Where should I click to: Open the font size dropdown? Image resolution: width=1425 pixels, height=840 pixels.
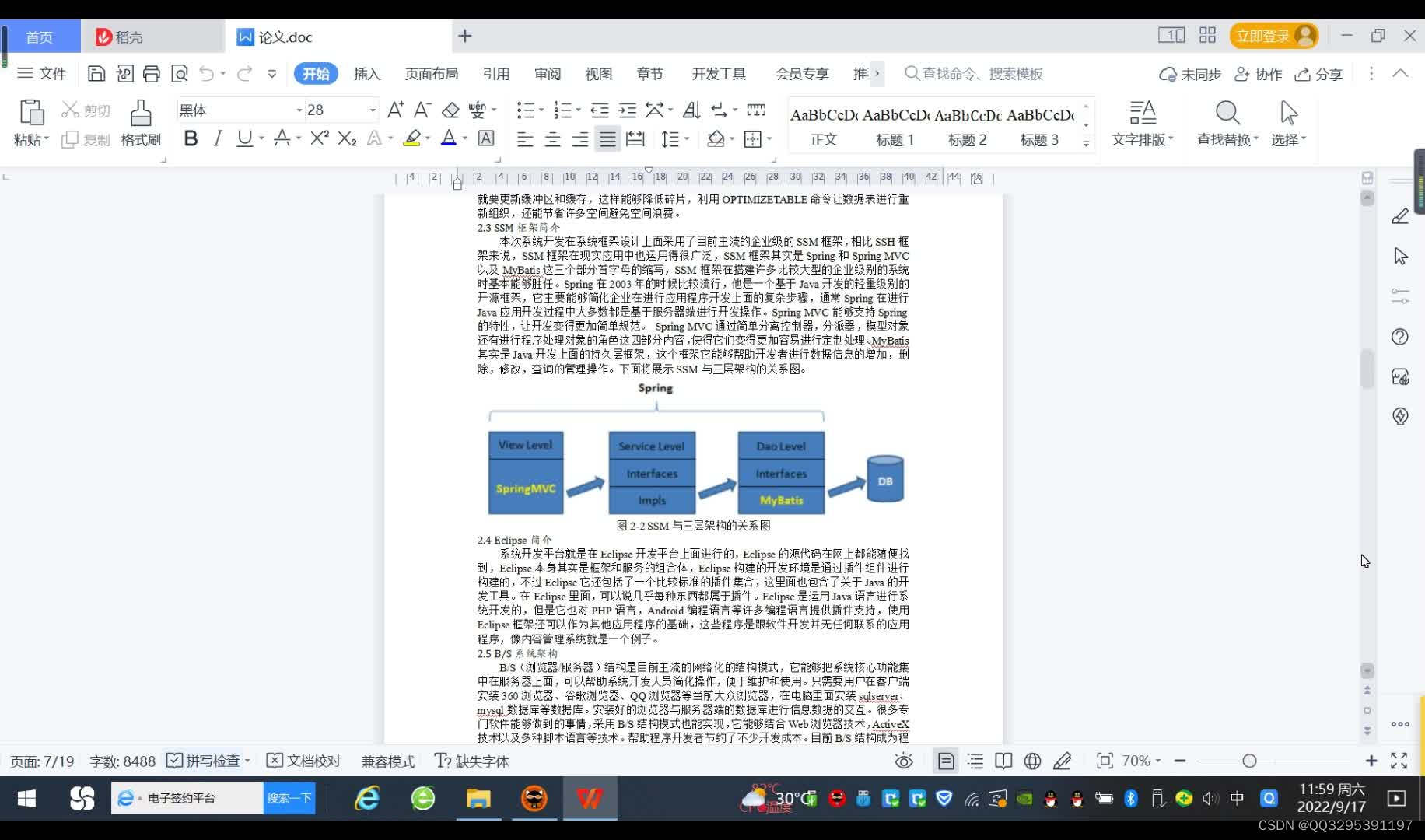pos(373,110)
